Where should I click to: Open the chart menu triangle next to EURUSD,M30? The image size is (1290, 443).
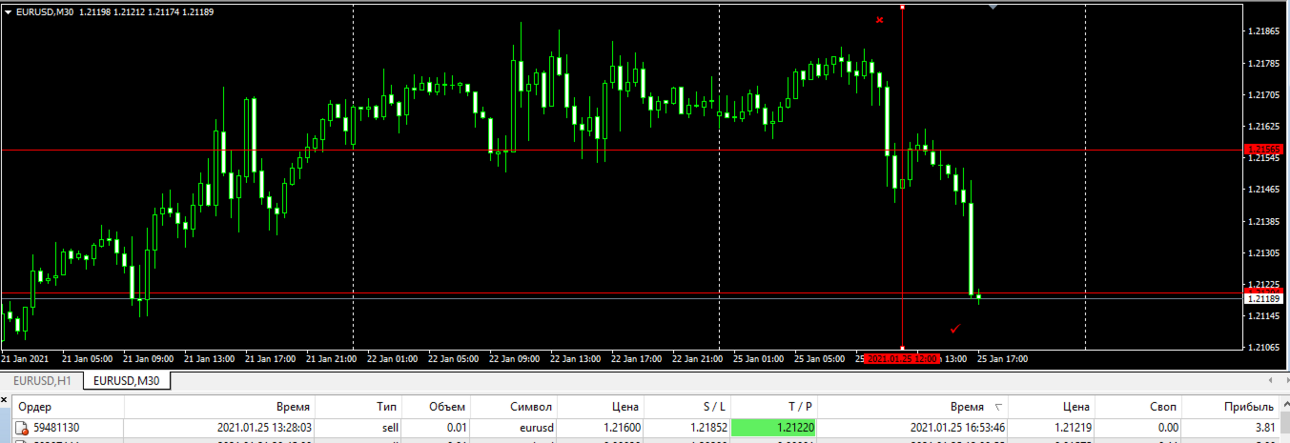point(8,12)
